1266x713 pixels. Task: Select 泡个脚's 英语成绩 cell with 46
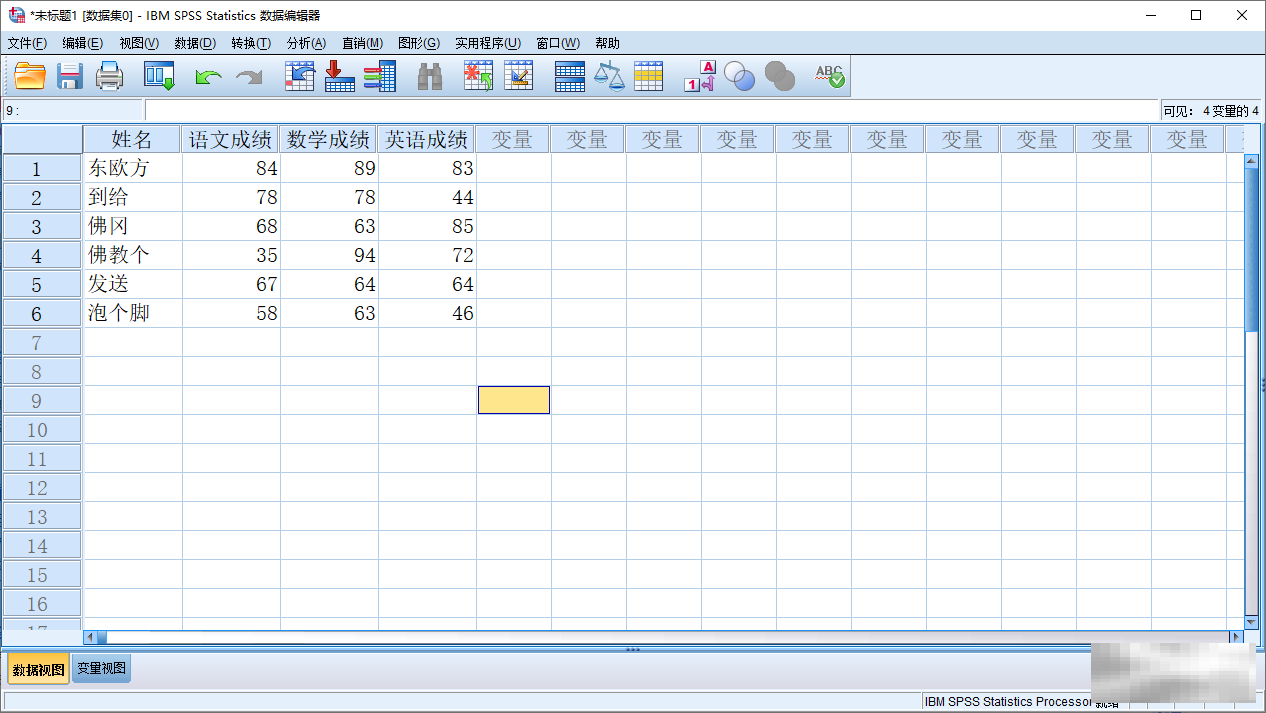[x=427, y=313]
